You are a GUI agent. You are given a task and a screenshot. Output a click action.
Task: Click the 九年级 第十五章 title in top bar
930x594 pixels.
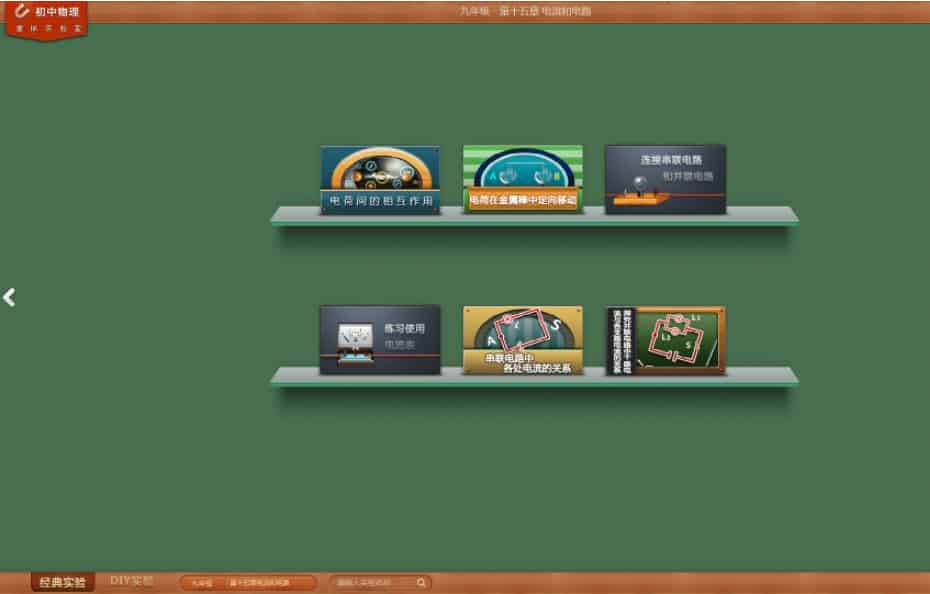517,11
